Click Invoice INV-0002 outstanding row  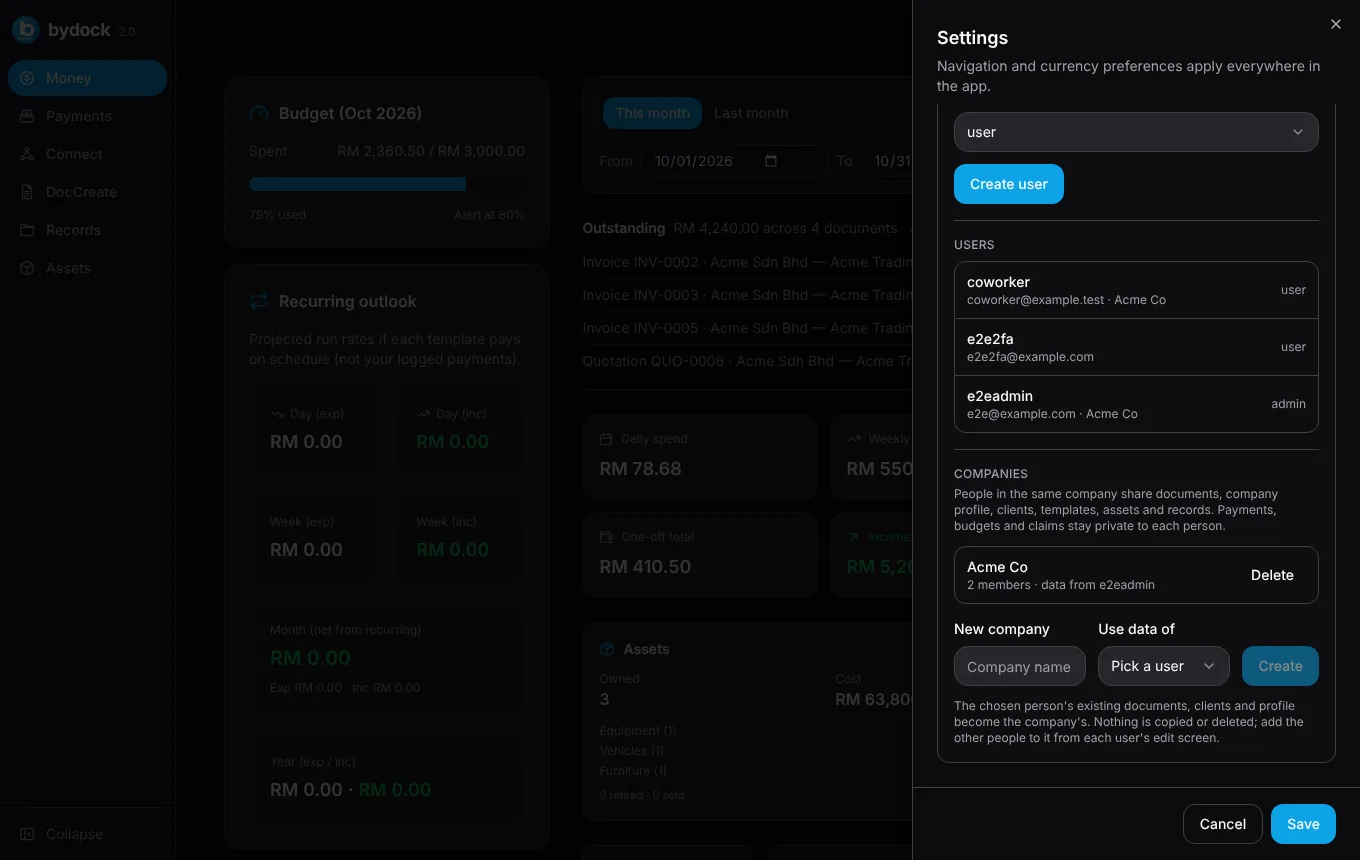tap(748, 262)
